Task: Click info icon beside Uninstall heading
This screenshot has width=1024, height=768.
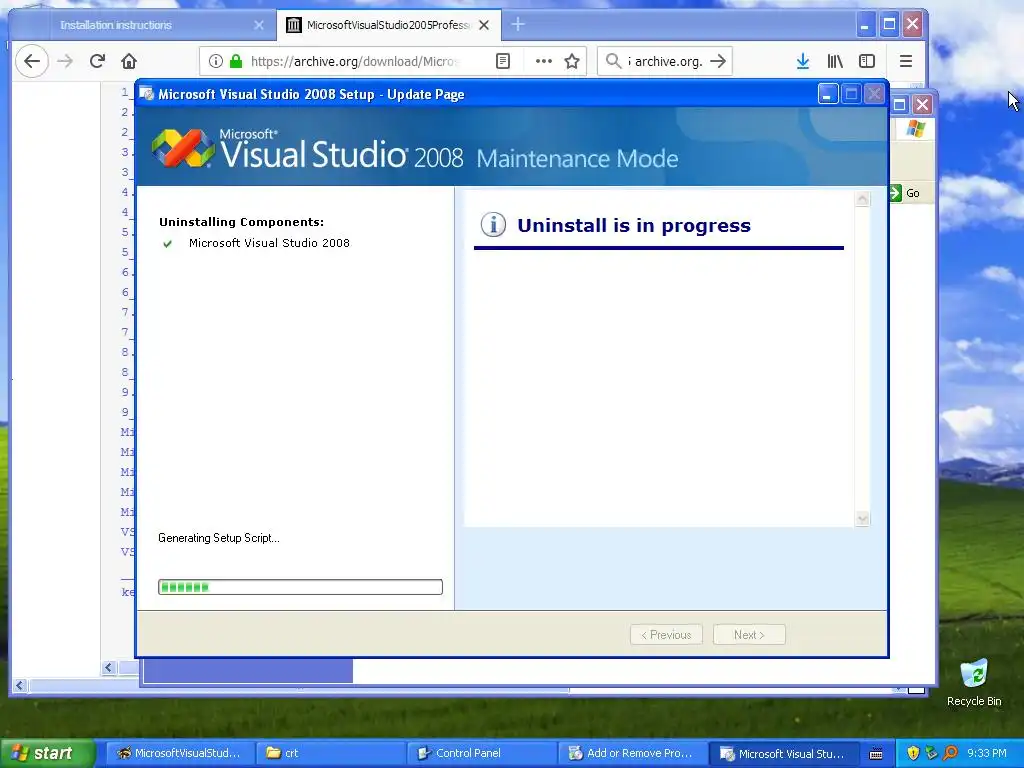Action: coord(493,225)
